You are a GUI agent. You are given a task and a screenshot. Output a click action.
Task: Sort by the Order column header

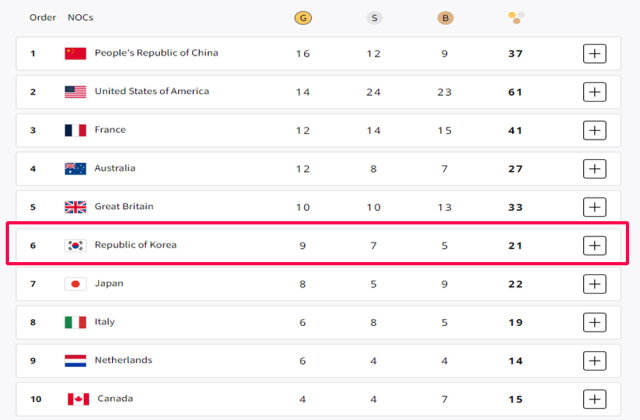[42, 18]
